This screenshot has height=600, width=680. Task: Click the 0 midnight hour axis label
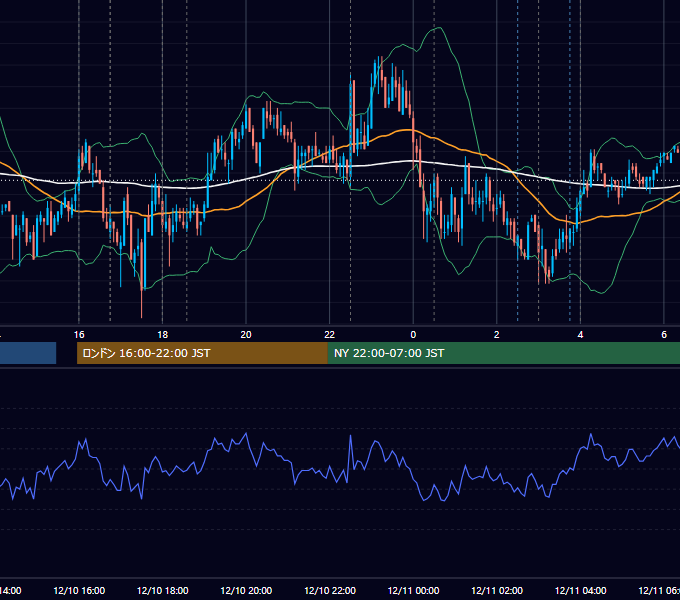(413, 335)
